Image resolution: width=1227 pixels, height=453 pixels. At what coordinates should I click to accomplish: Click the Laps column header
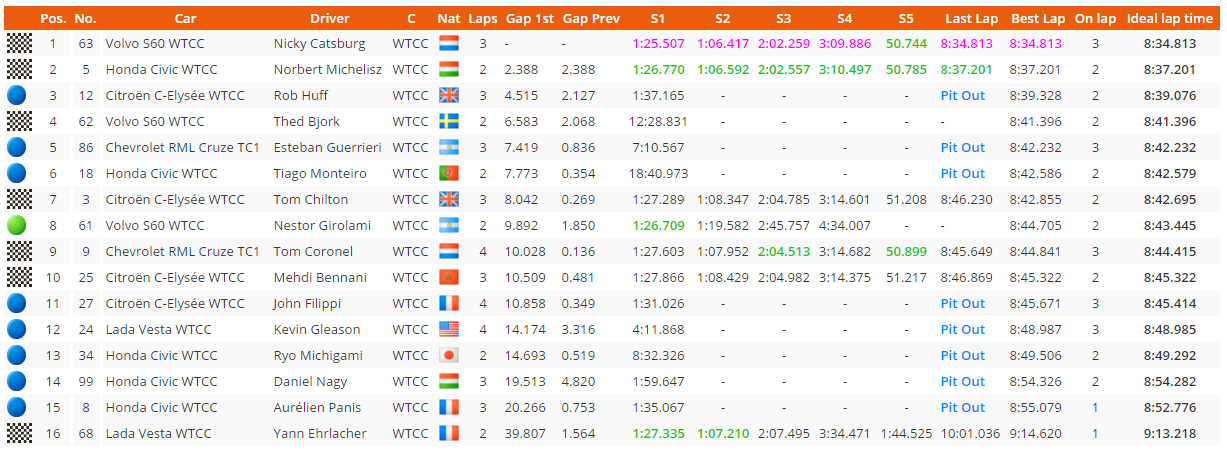483,18
